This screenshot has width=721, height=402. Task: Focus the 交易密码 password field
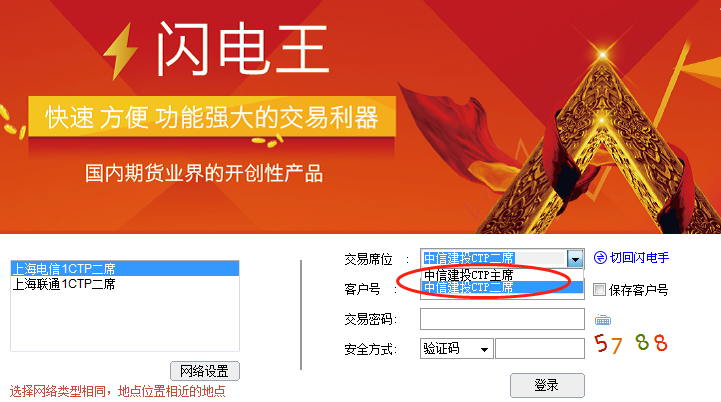[502, 319]
